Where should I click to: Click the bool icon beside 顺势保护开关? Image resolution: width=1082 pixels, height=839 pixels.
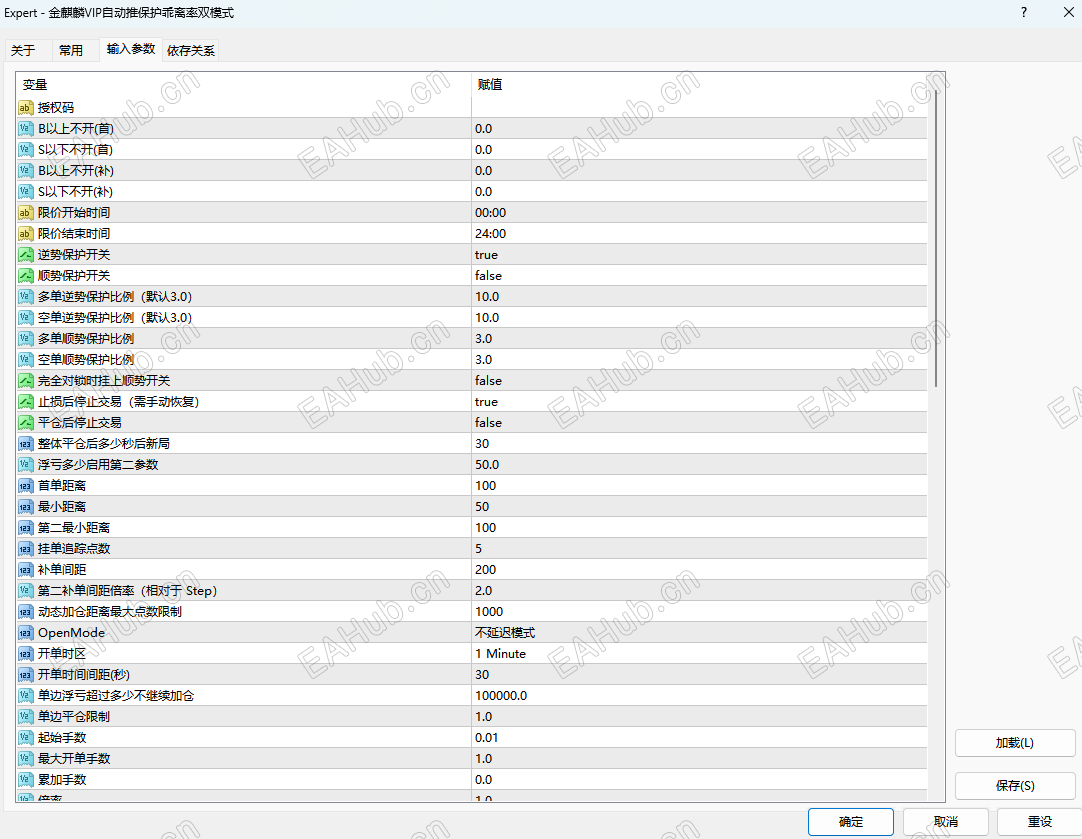point(26,275)
